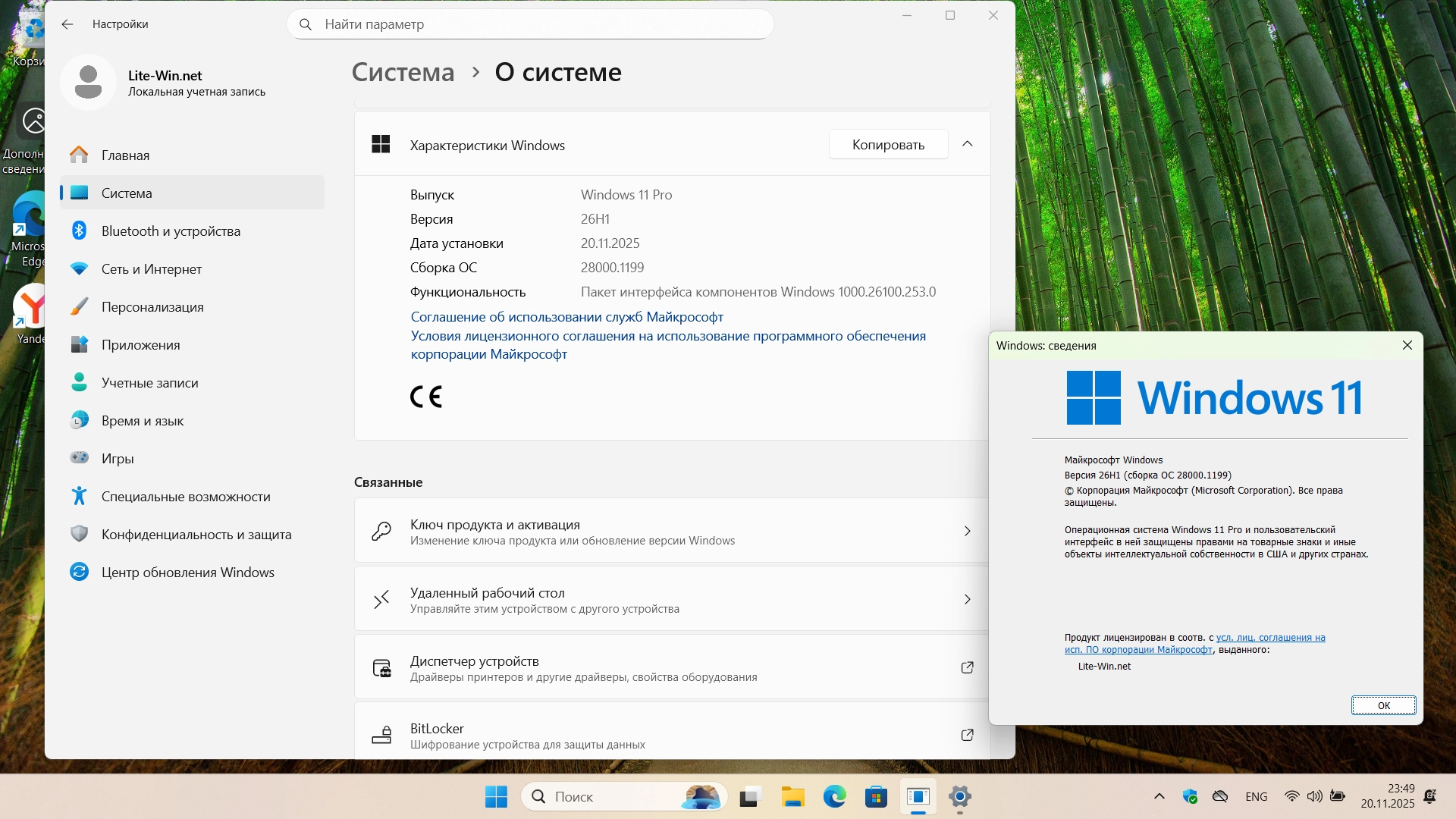
Task: Go to Центр обновления Windows
Action: 187,573
